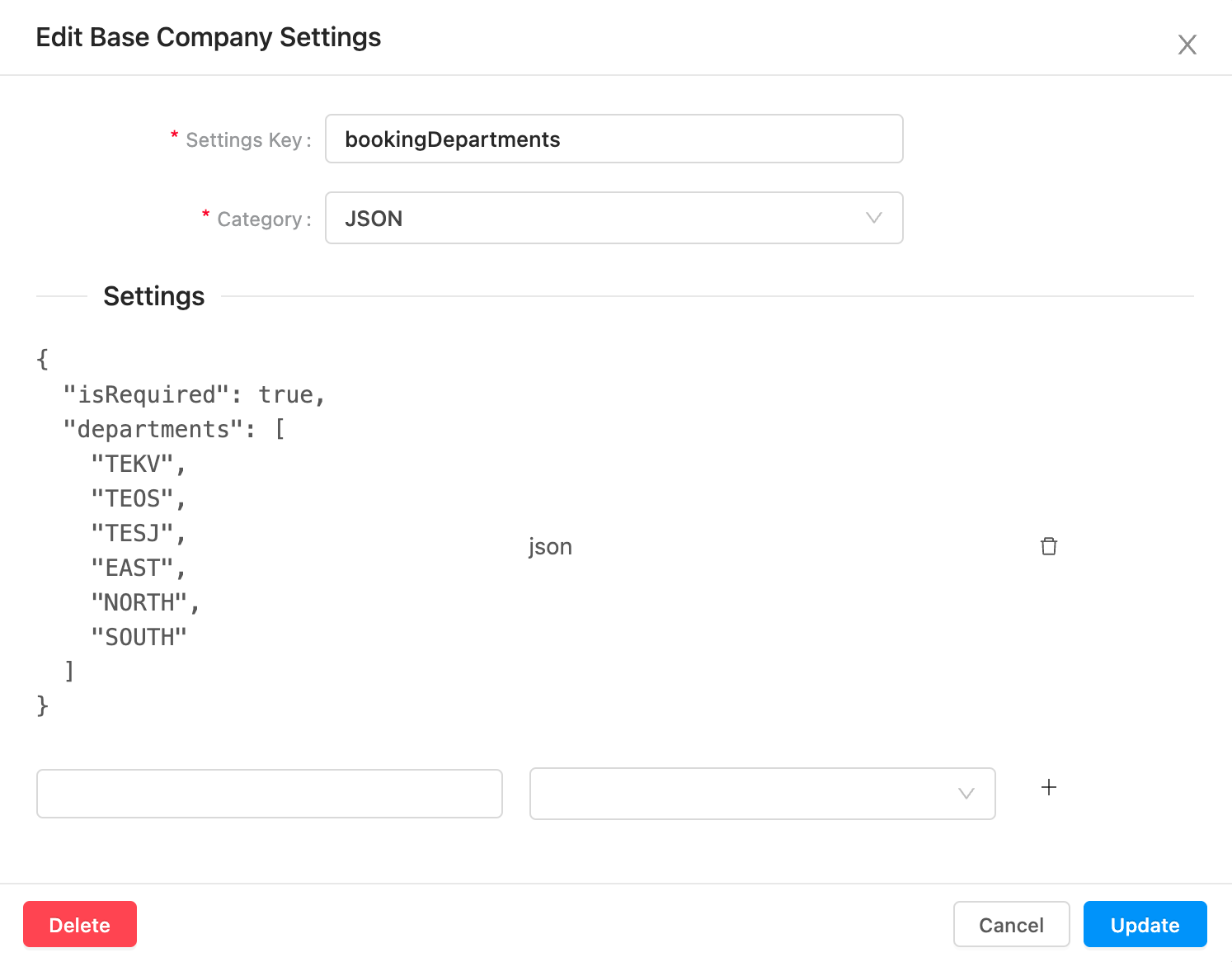Click the "TEOS" department value
1232x962 pixels.
pos(133,498)
